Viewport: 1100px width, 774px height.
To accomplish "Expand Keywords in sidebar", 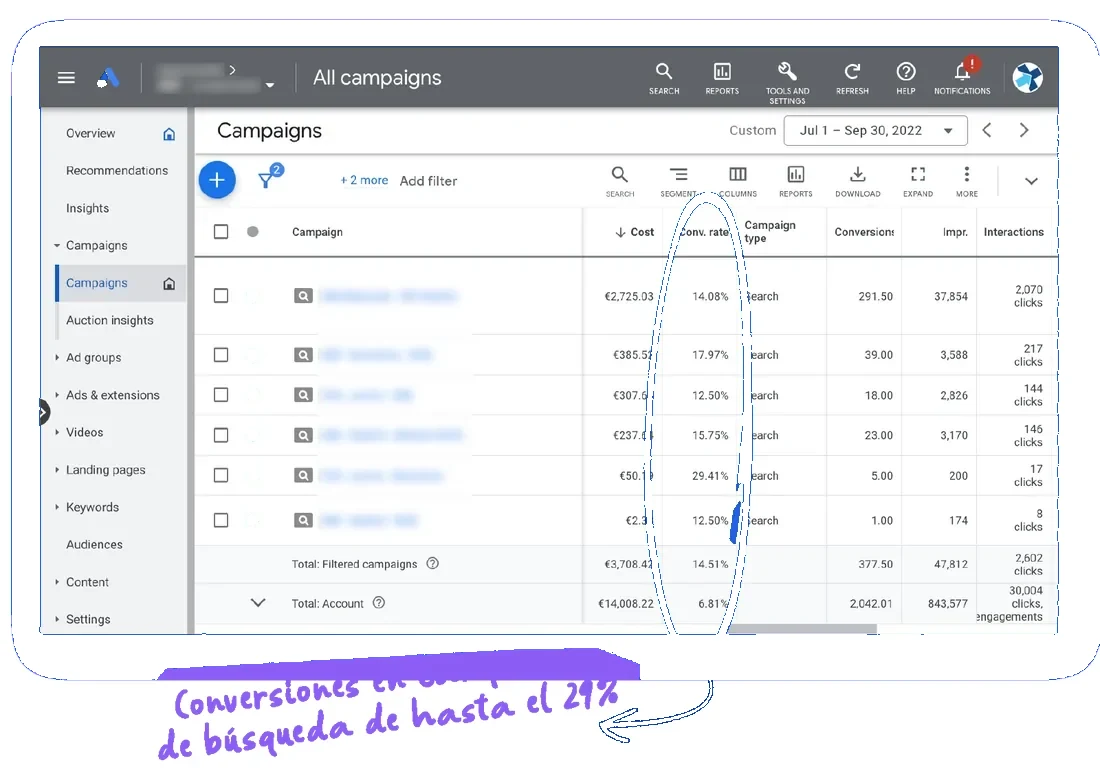I will point(57,507).
